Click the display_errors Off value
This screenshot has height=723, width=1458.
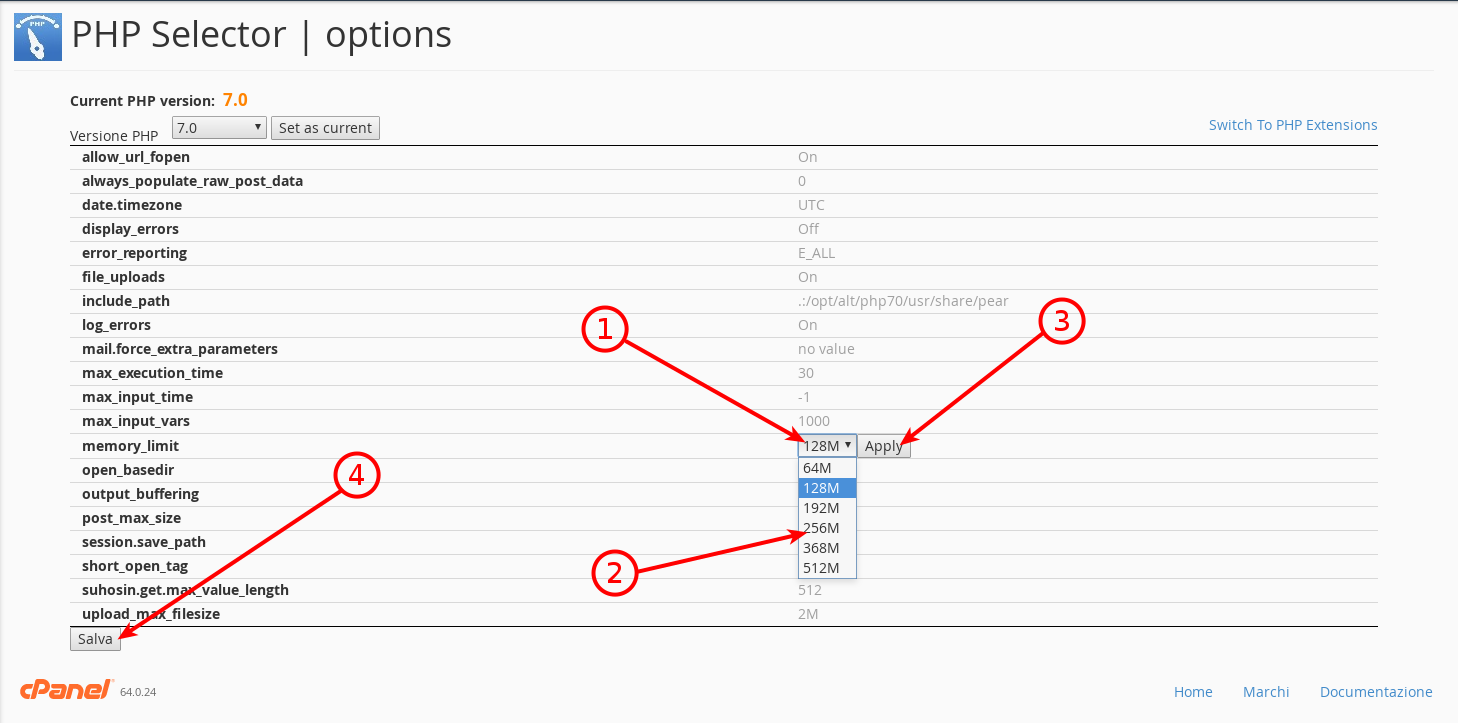point(808,229)
